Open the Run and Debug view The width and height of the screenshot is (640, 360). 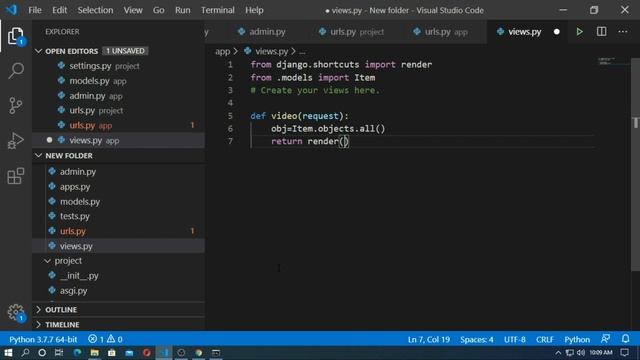(x=16, y=141)
